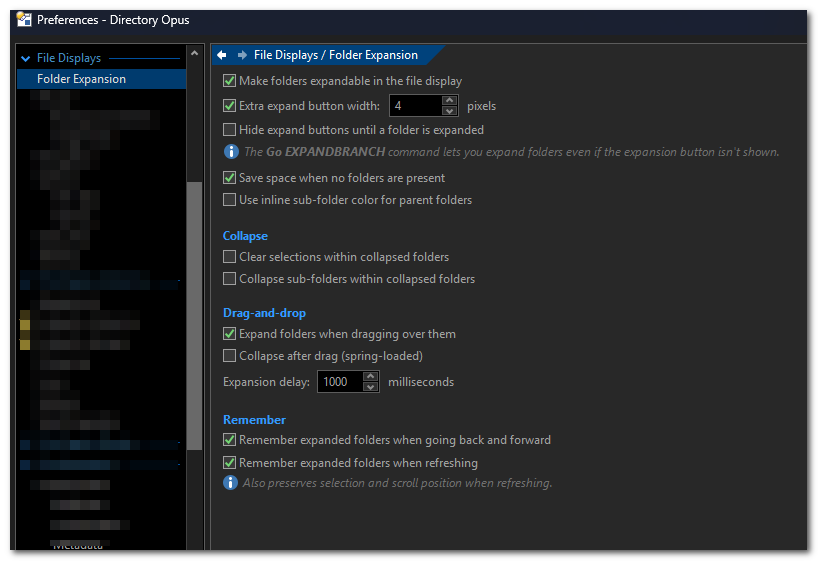Disable Extra expand button width checkbox

pyautogui.click(x=230, y=106)
